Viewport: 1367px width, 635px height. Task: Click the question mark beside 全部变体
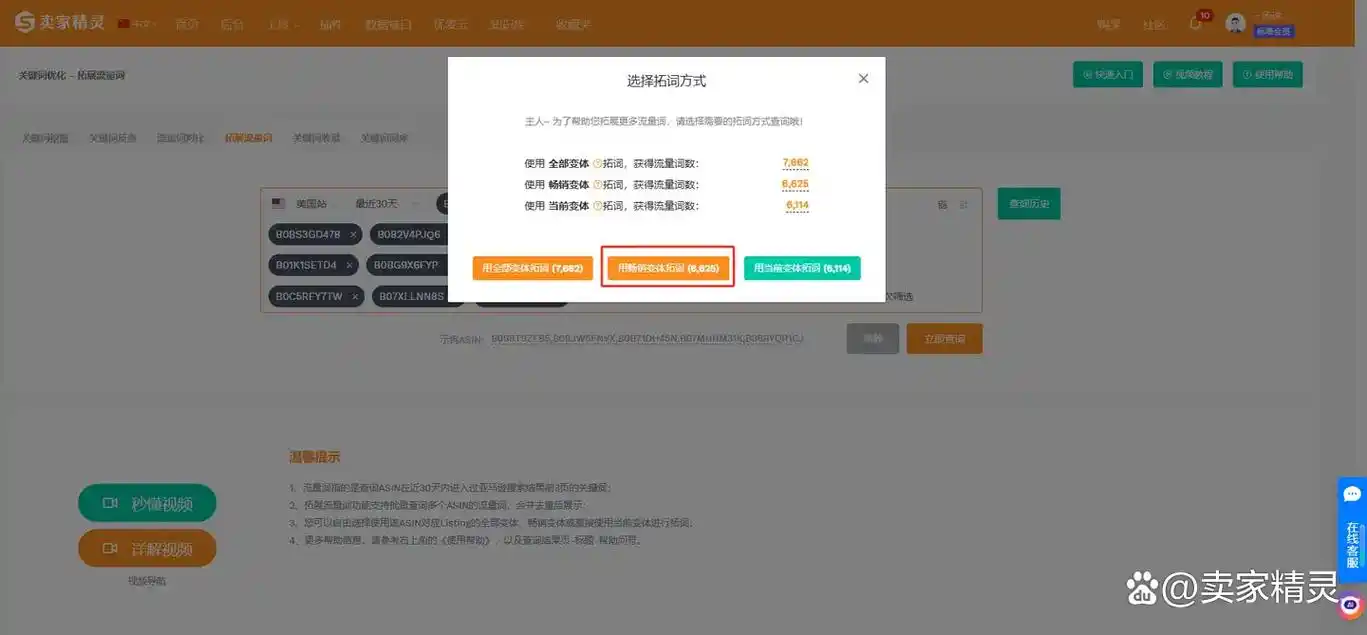[596, 163]
